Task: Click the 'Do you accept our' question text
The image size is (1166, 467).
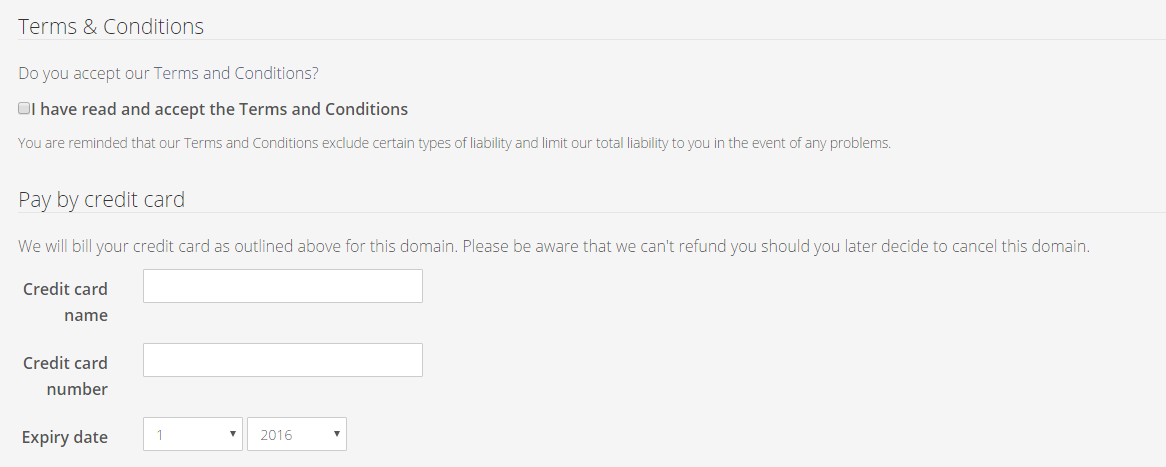Action: (85, 73)
